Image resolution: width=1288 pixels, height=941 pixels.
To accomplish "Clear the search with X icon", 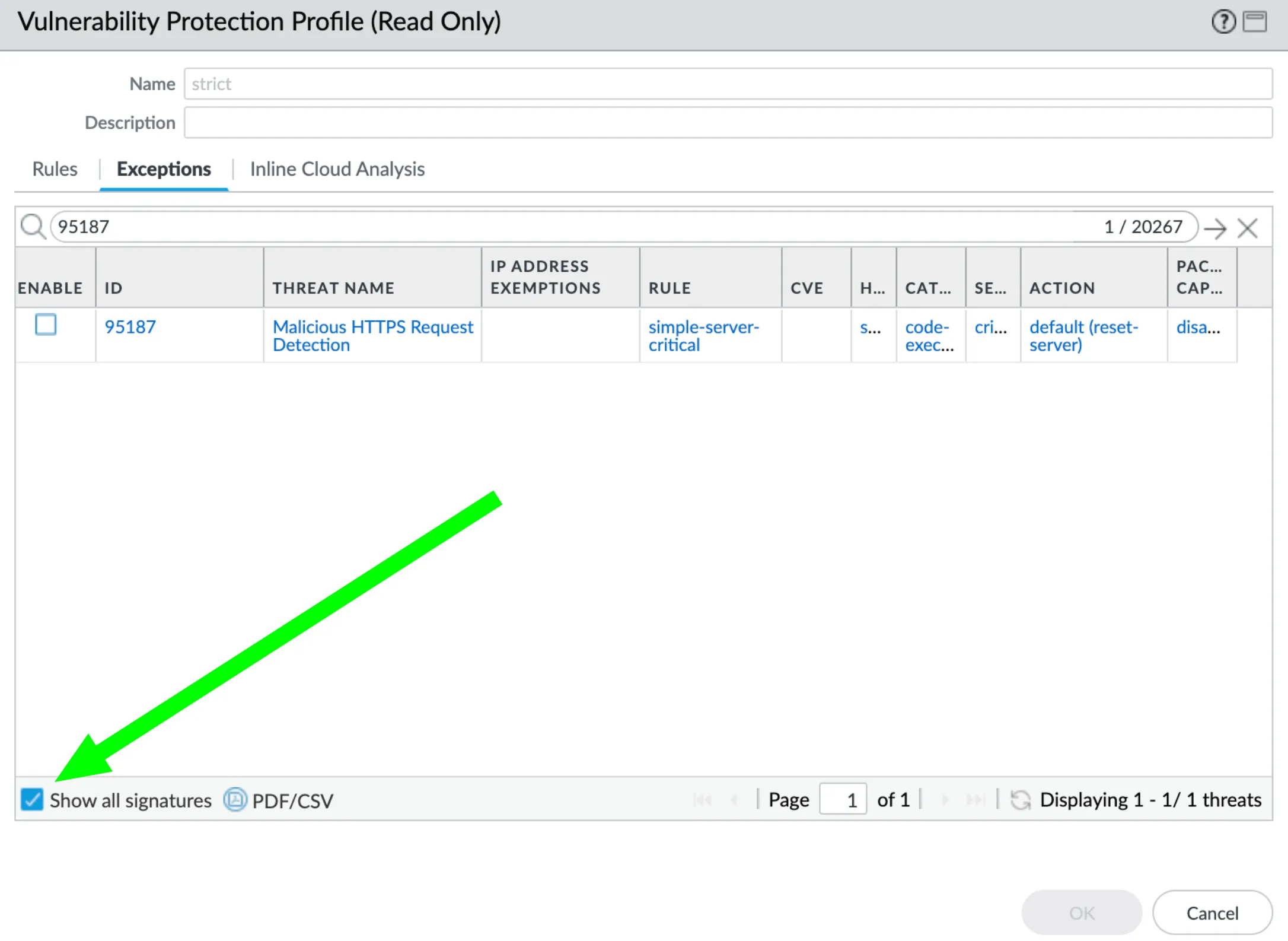I will [x=1248, y=228].
